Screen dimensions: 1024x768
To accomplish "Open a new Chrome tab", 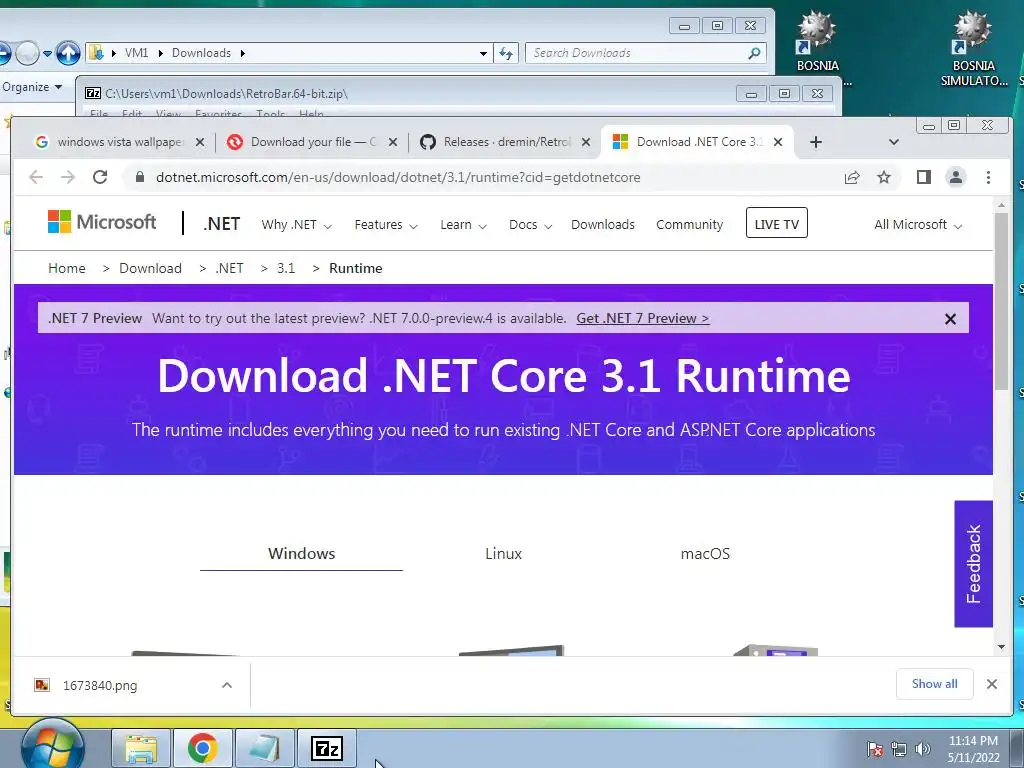I will click(816, 142).
